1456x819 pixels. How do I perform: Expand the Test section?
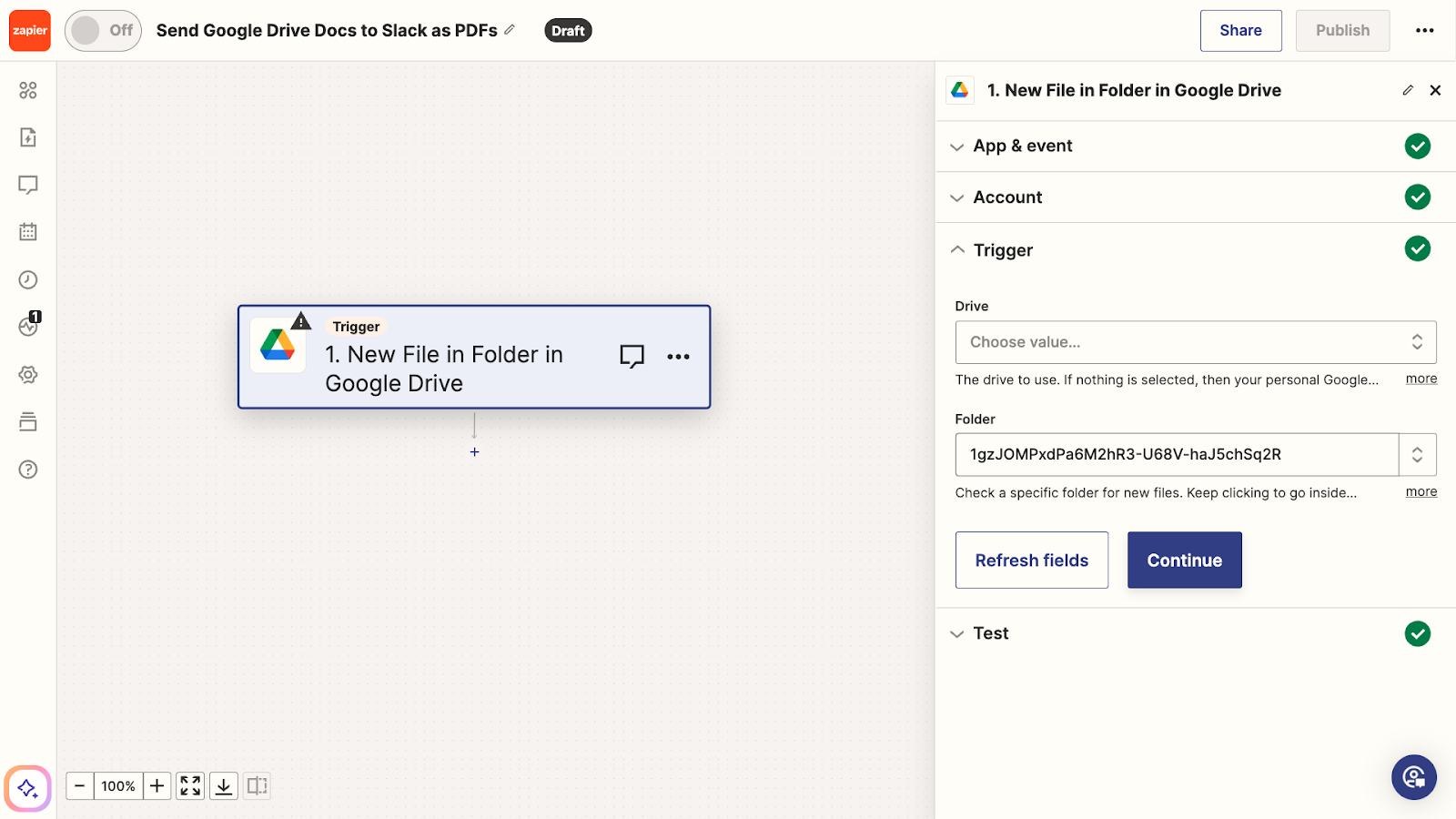[x=1196, y=633]
